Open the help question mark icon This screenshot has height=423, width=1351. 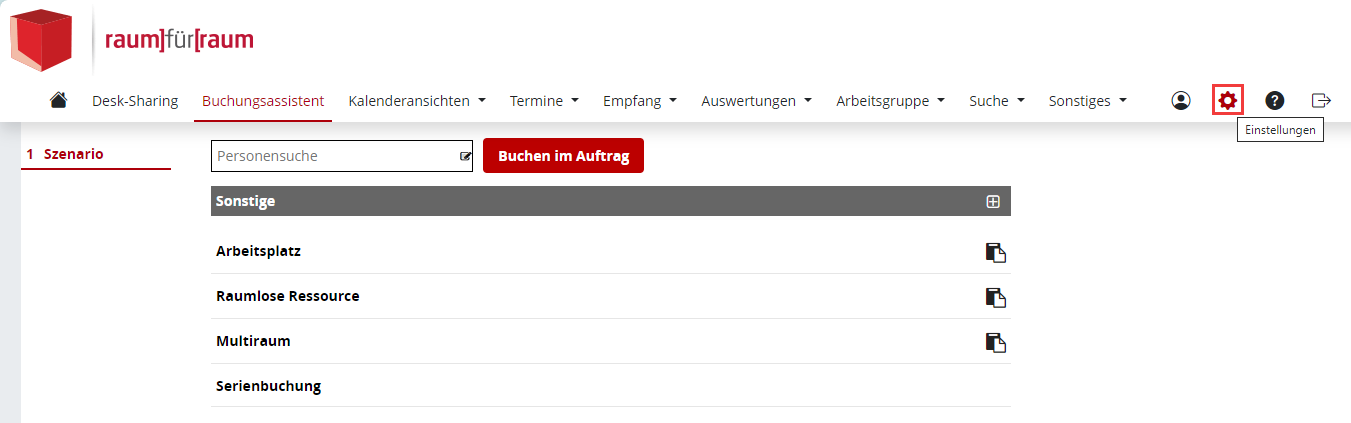[x=1274, y=100]
